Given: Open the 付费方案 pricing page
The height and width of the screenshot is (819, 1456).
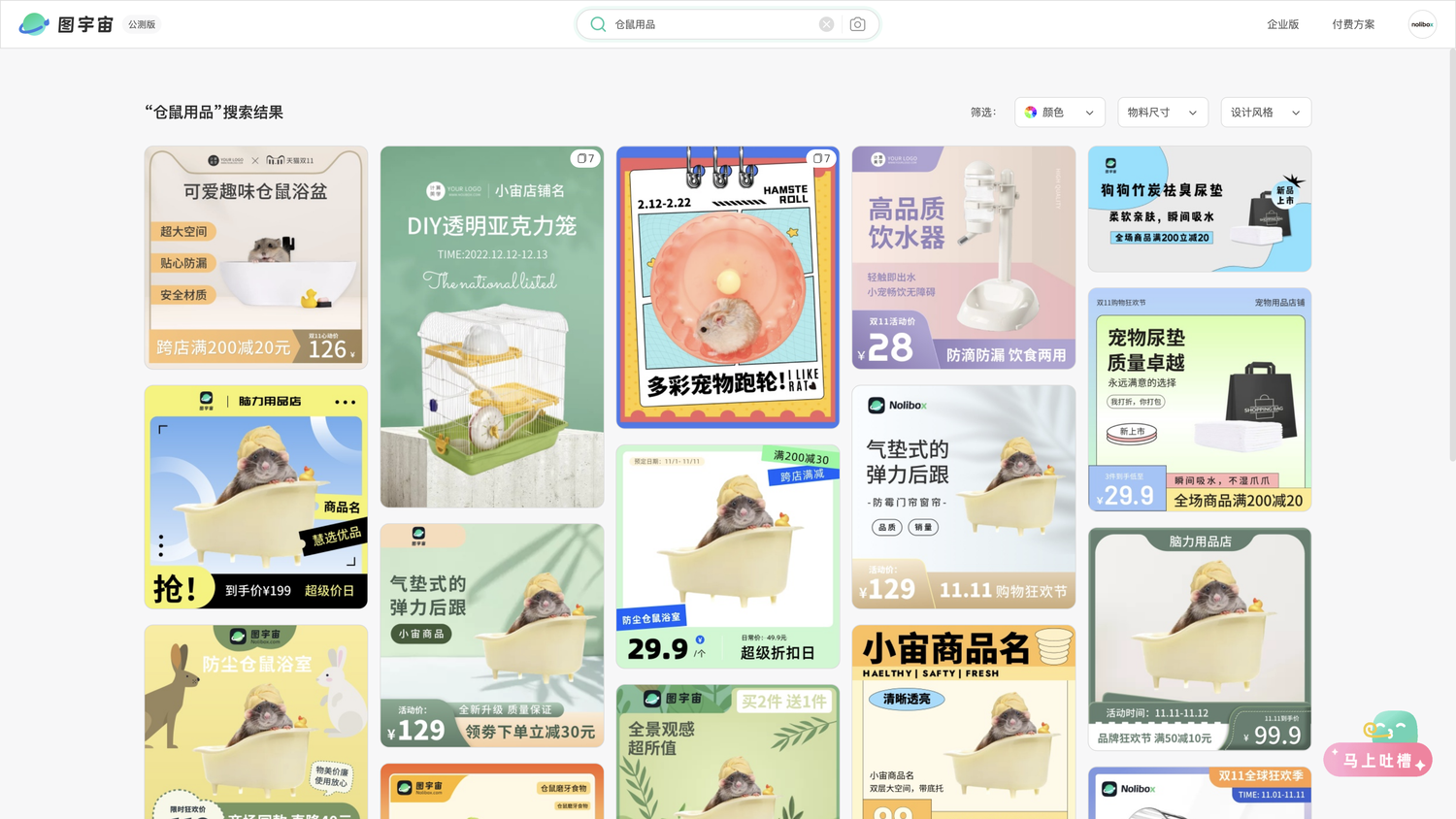Looking at the screenshot, I should (1353, 24).
